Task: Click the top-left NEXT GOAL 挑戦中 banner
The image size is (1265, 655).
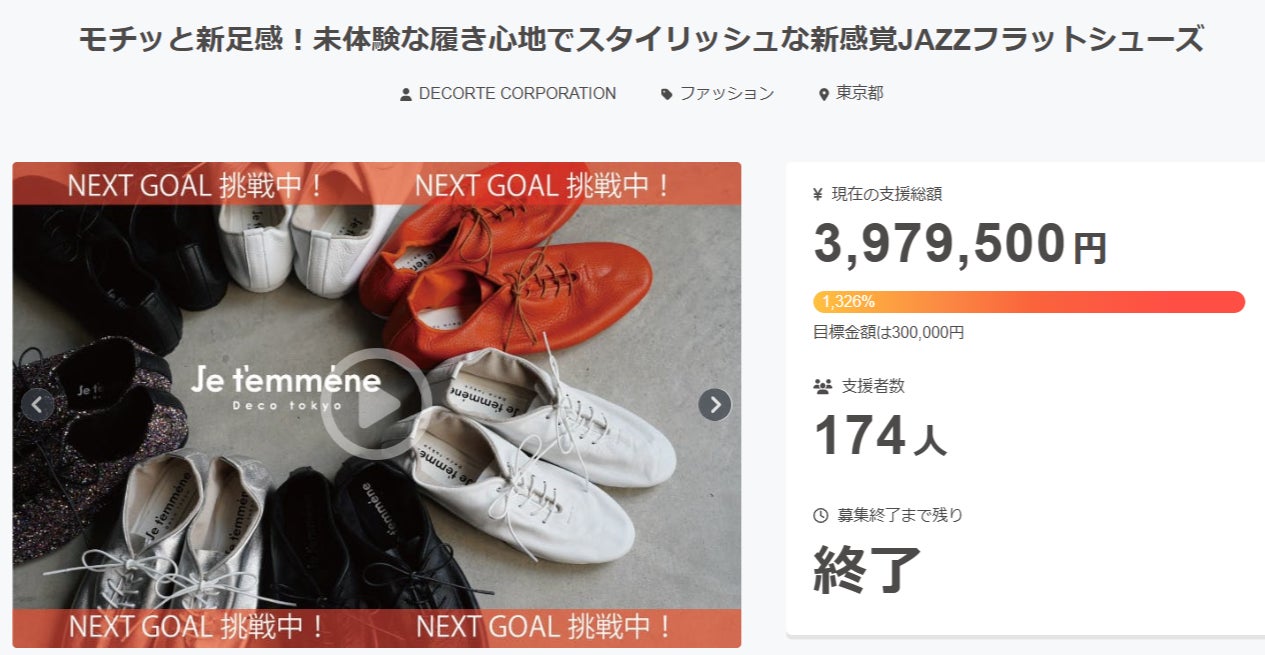Action: [195, 186]
